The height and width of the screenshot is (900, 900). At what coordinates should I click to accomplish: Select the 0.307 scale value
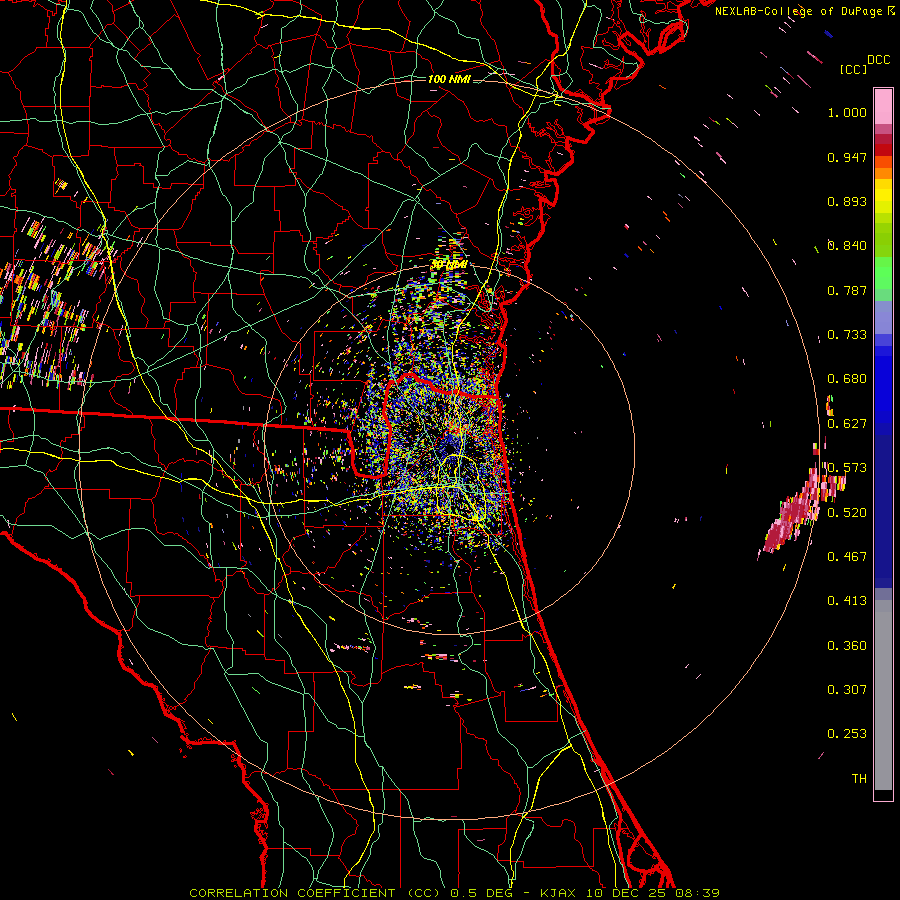point(847,689)
